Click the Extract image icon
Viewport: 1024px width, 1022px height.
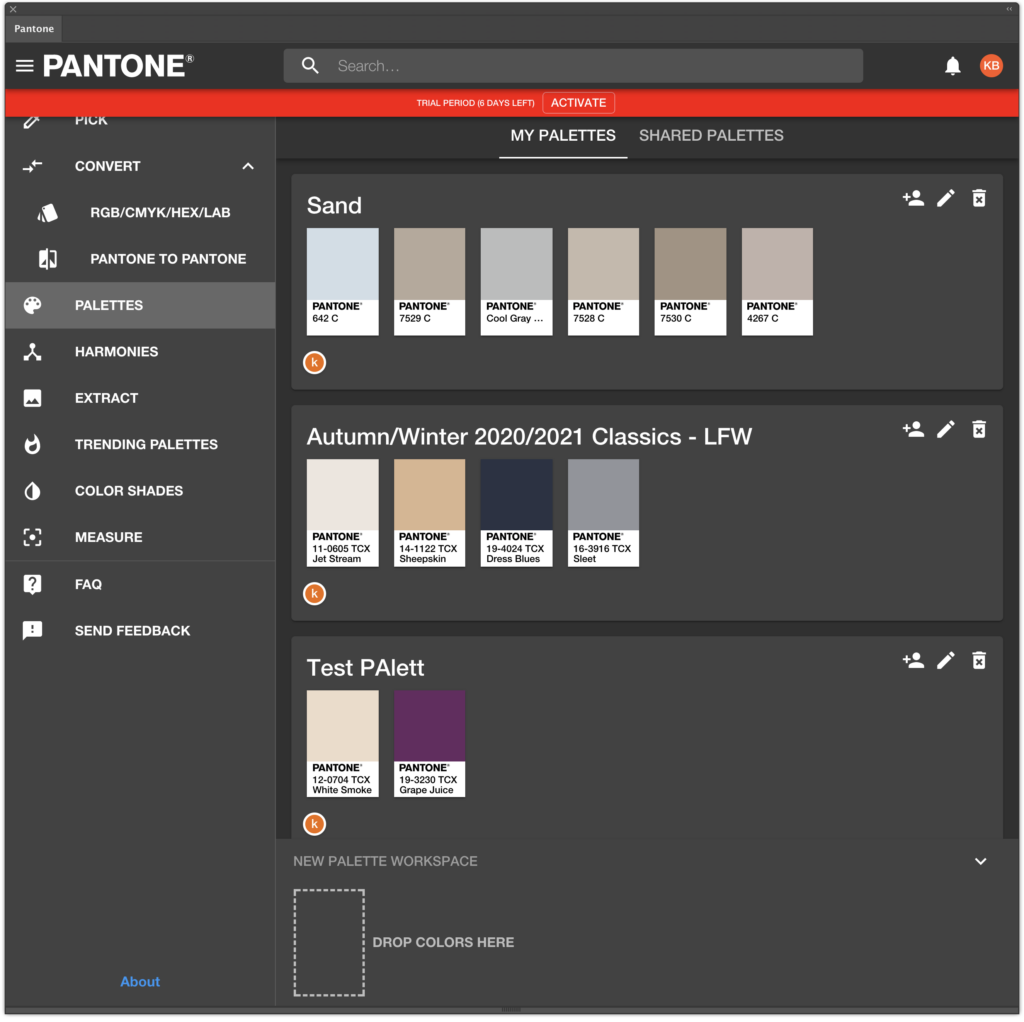click(33, 398)
